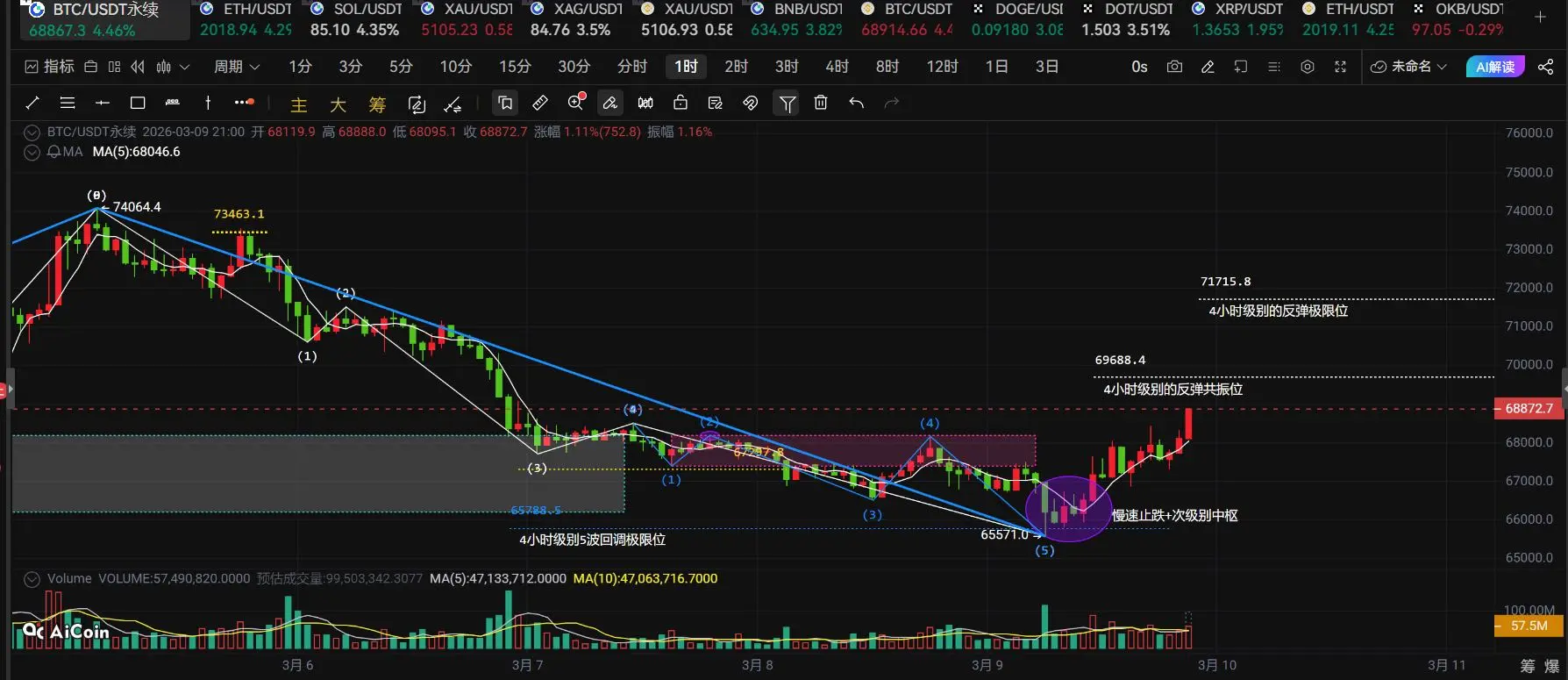Open the XRP/USDT ticker tab

(1237, 20)
